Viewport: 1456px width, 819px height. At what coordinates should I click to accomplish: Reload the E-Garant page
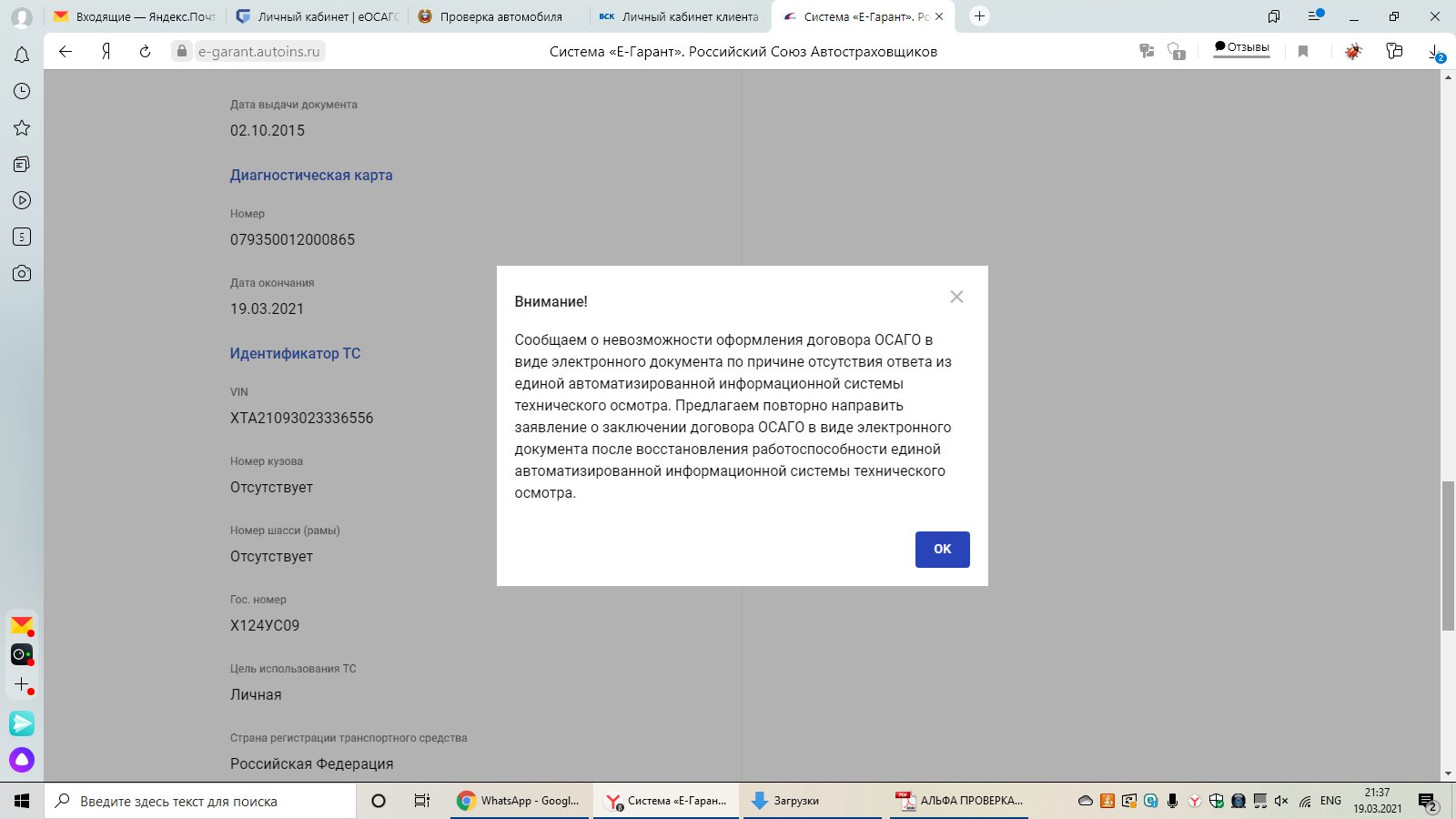pos(145,51)
